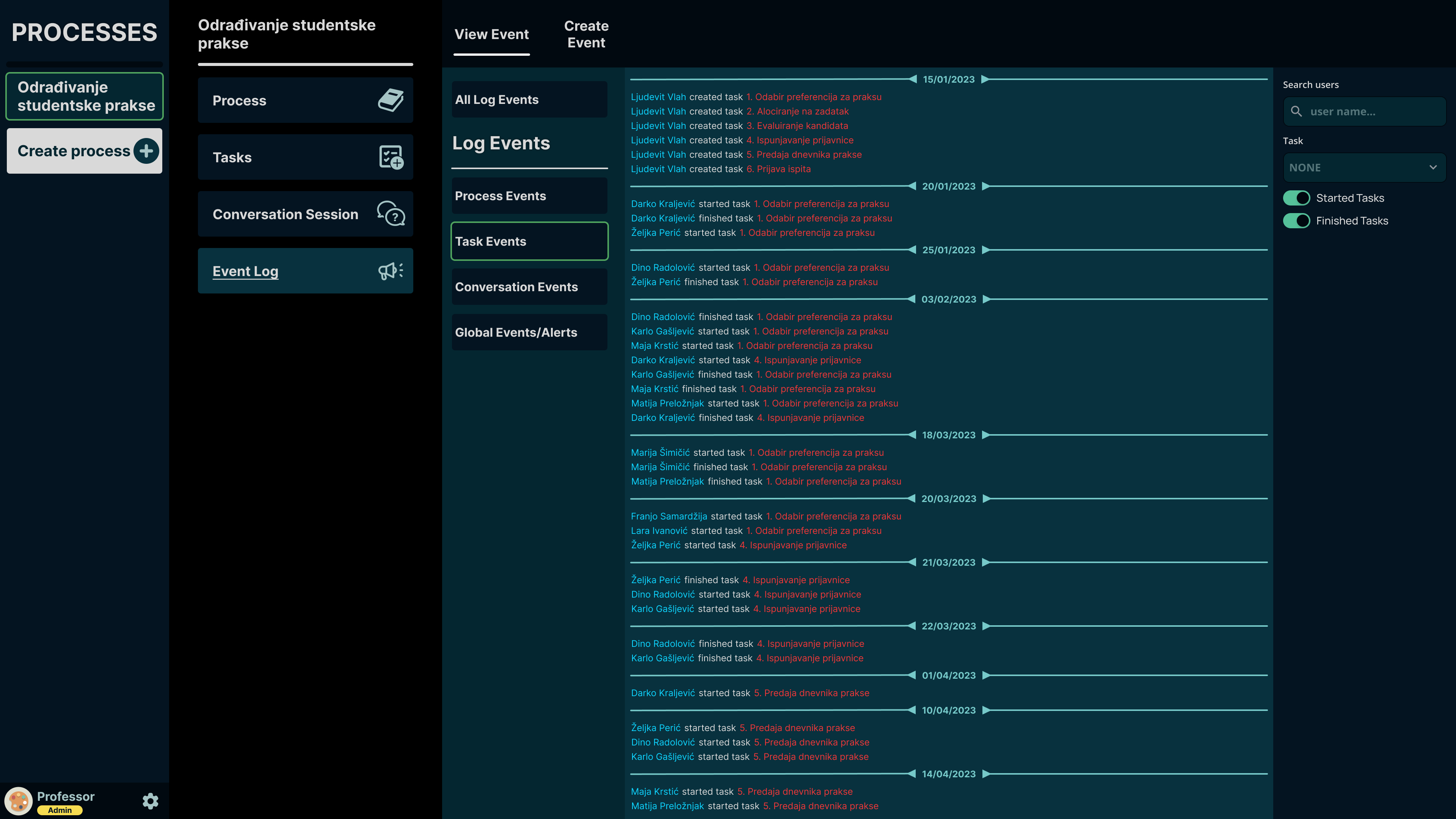Click the search magnifier icon
The height and width of the screenshot is (819, 1456).
[1297, 111]
